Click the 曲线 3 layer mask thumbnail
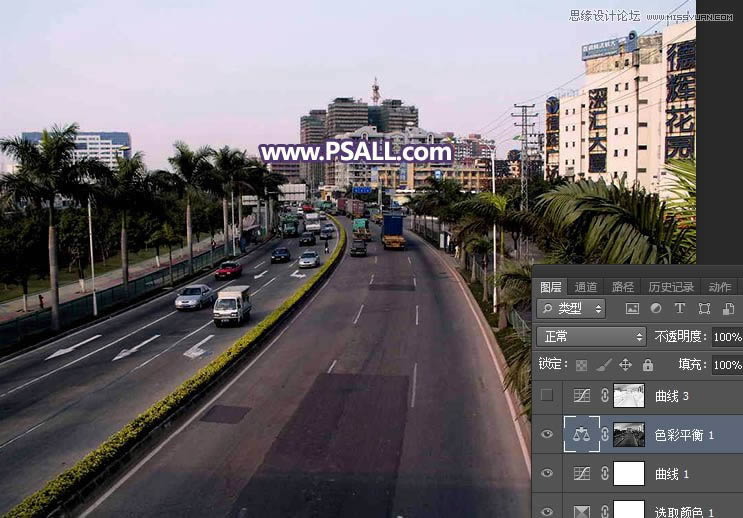 (629, 395)
